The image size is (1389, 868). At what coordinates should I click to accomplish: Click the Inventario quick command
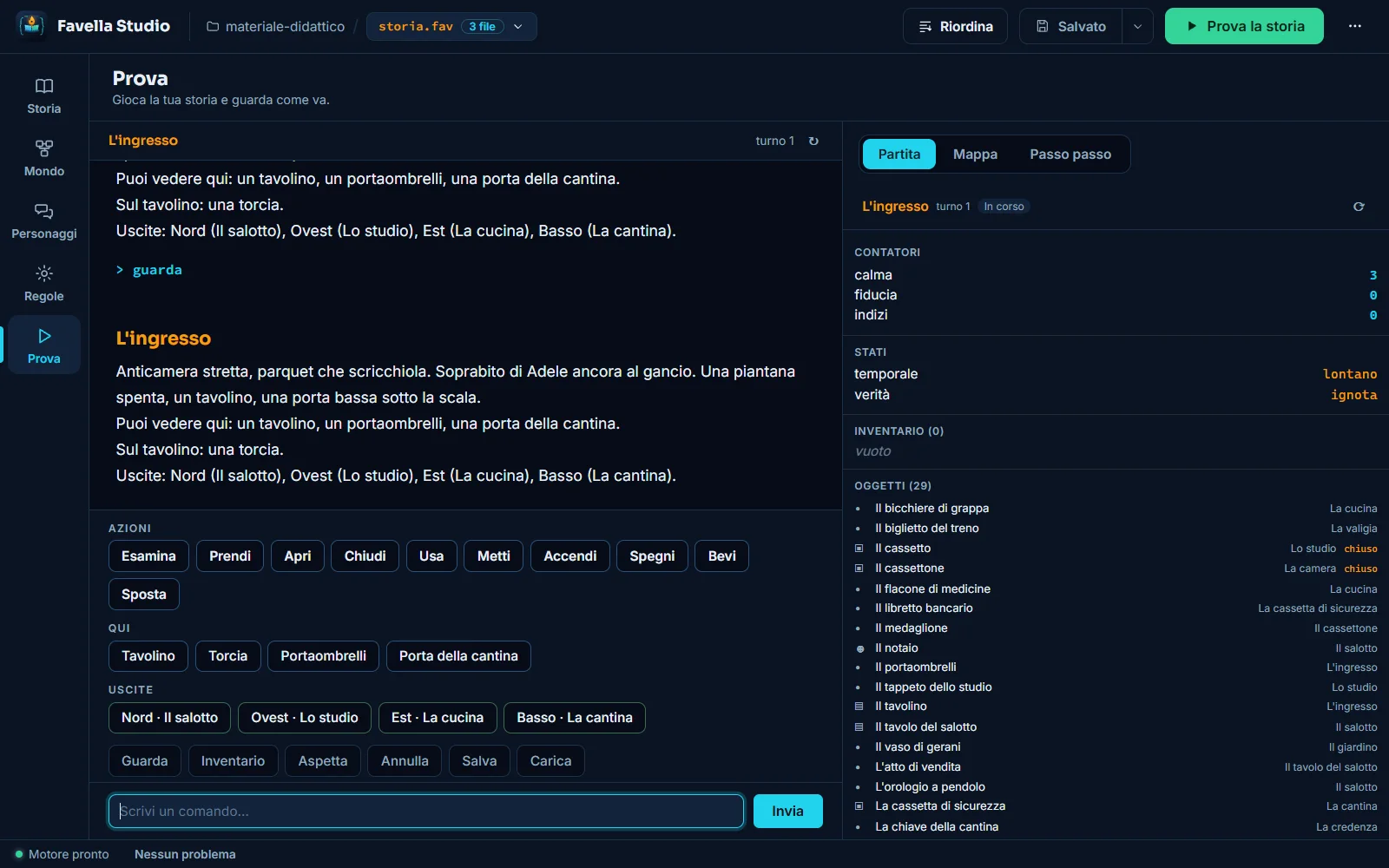(234, 760)
